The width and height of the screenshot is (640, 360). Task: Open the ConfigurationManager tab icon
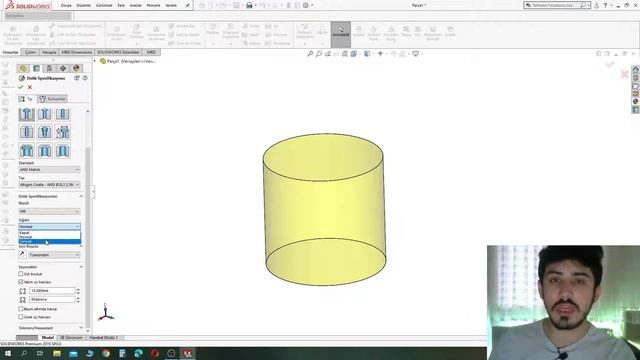click(49, 68)
